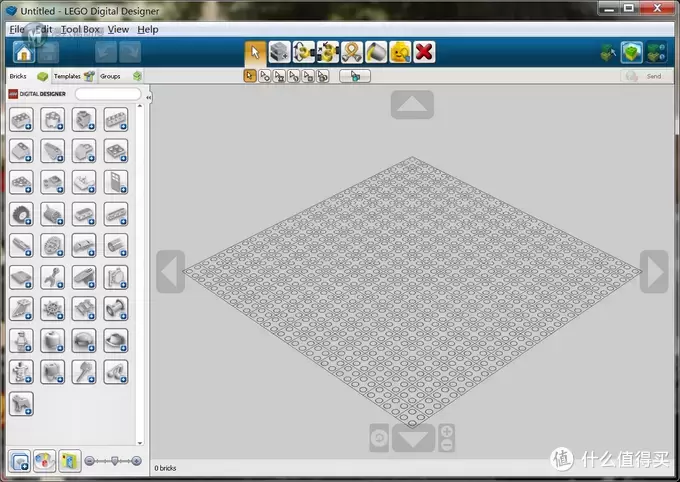
Task: Zoom in with the plus button
Action: pyautogui.click(x=447, y=431)
